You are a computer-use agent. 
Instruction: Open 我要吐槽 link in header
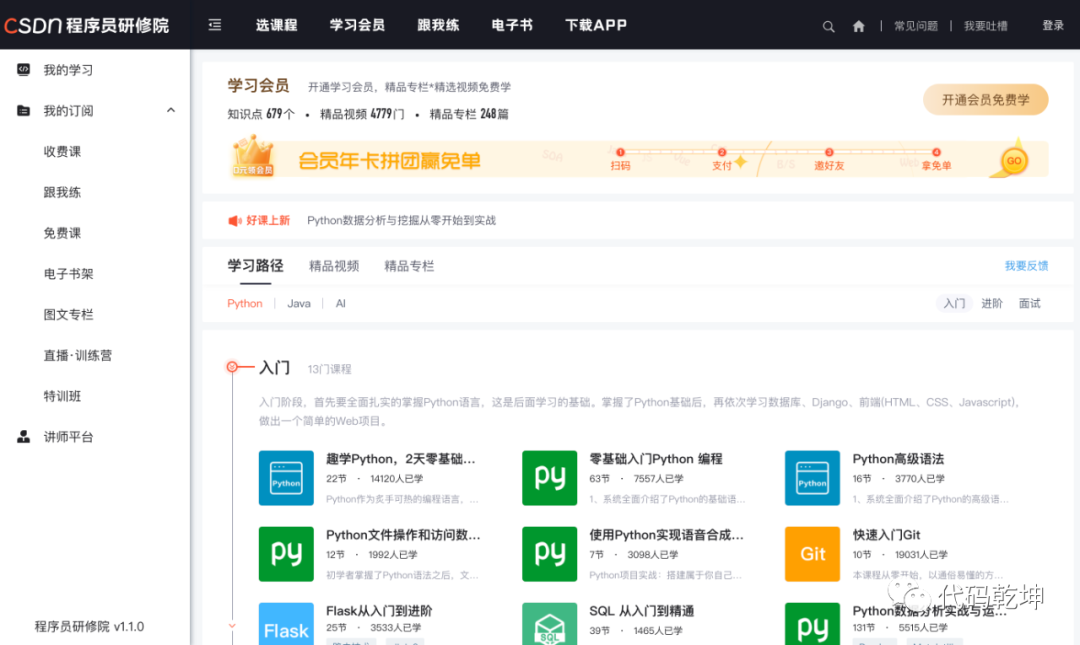click(x=986, y=26)
